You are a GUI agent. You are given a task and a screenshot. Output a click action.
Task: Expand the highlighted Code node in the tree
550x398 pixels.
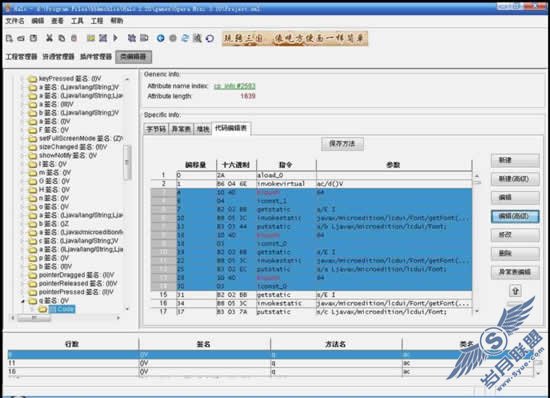[32, 309]
